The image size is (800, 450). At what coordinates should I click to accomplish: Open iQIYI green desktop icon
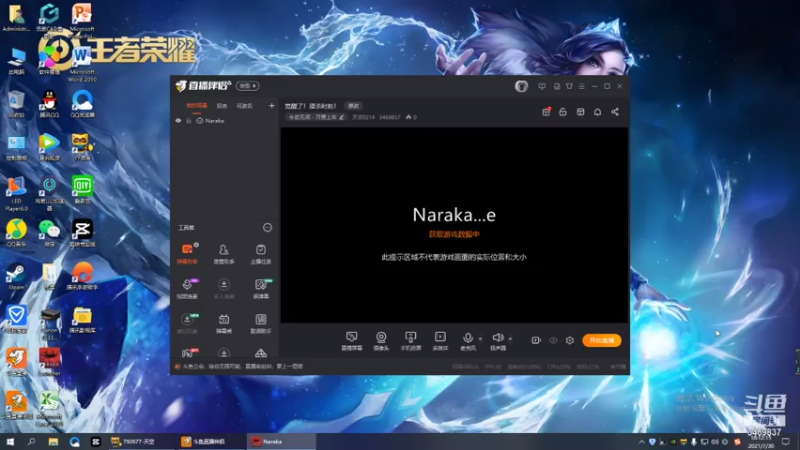click(82, 189)
